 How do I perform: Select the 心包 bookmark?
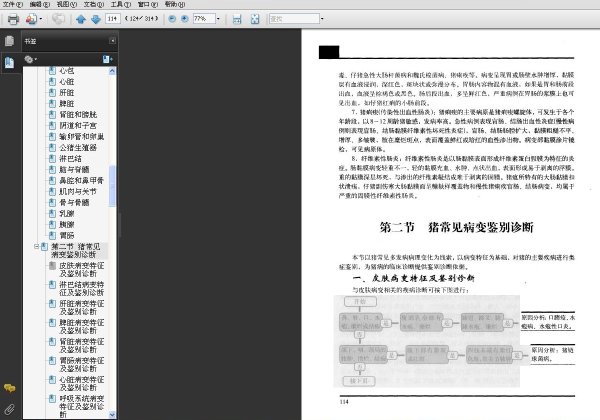pyautogui.click(x=67, y=71)
